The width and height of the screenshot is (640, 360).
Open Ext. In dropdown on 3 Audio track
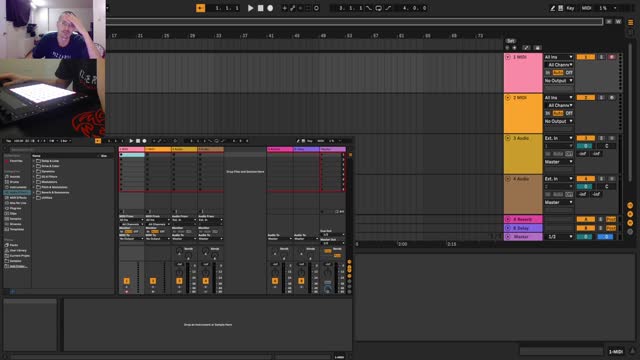pos(558,138)
